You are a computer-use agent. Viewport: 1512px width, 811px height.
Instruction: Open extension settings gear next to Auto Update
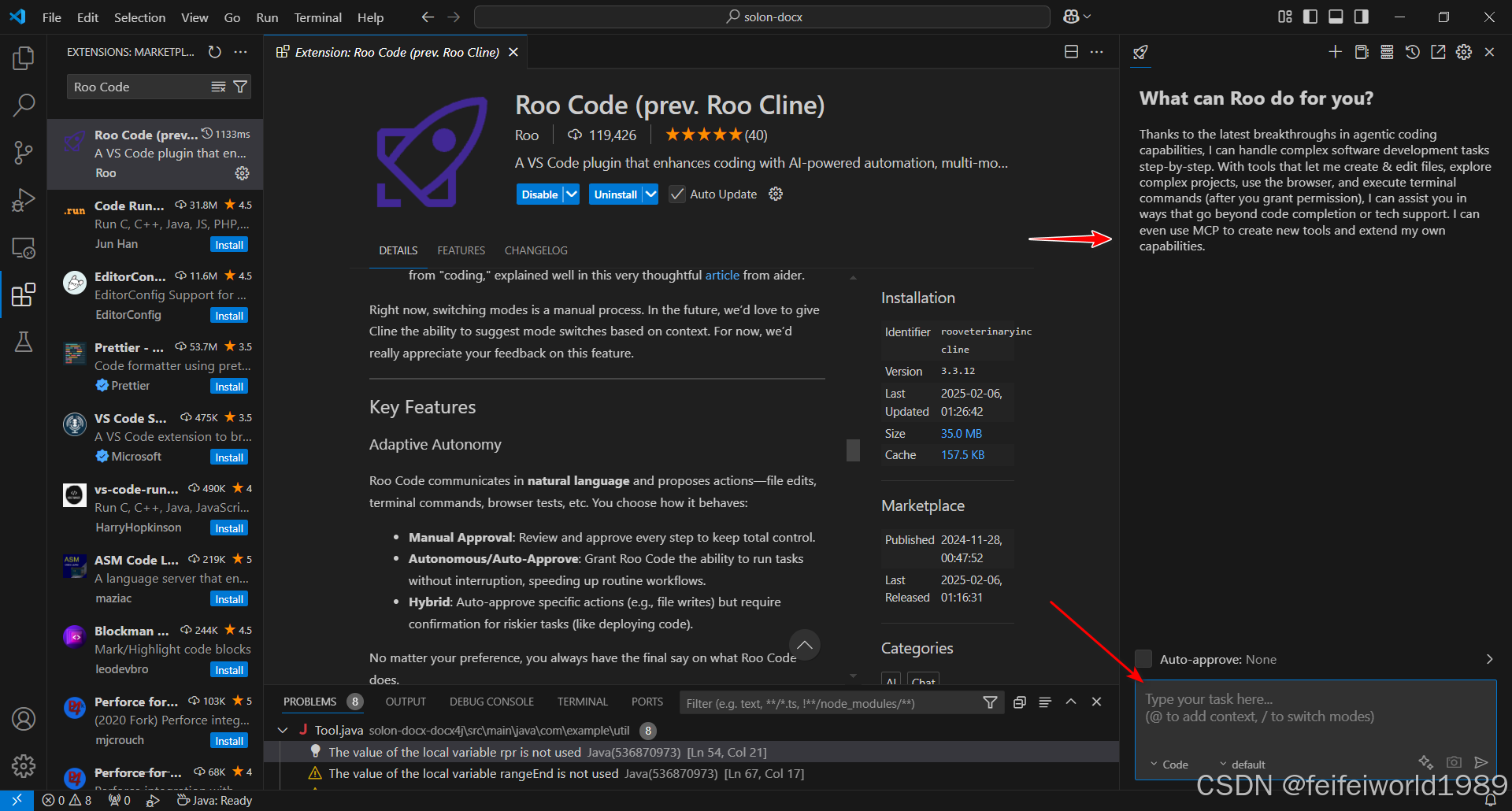[x=776, y=194]
